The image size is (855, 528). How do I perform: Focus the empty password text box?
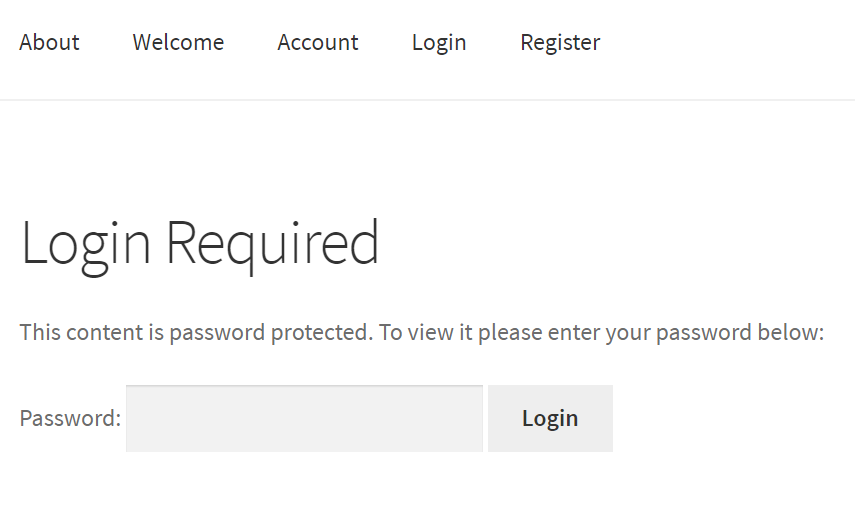click(304, 418)
